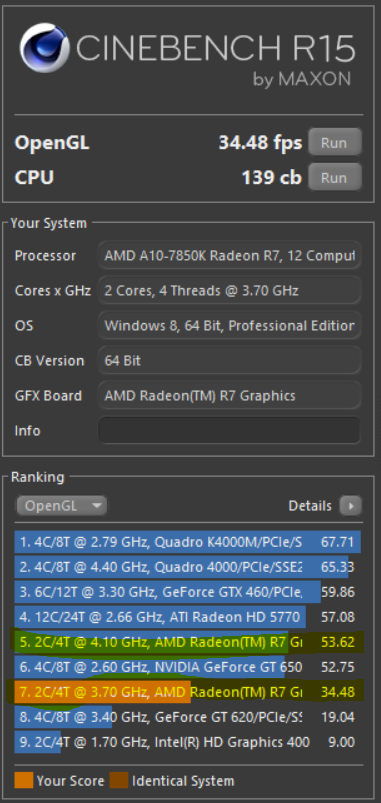Viewport: 381px width, 803px height.
Task: Select the Quadro K4000M ranking entry
Action: coord(187,542)
